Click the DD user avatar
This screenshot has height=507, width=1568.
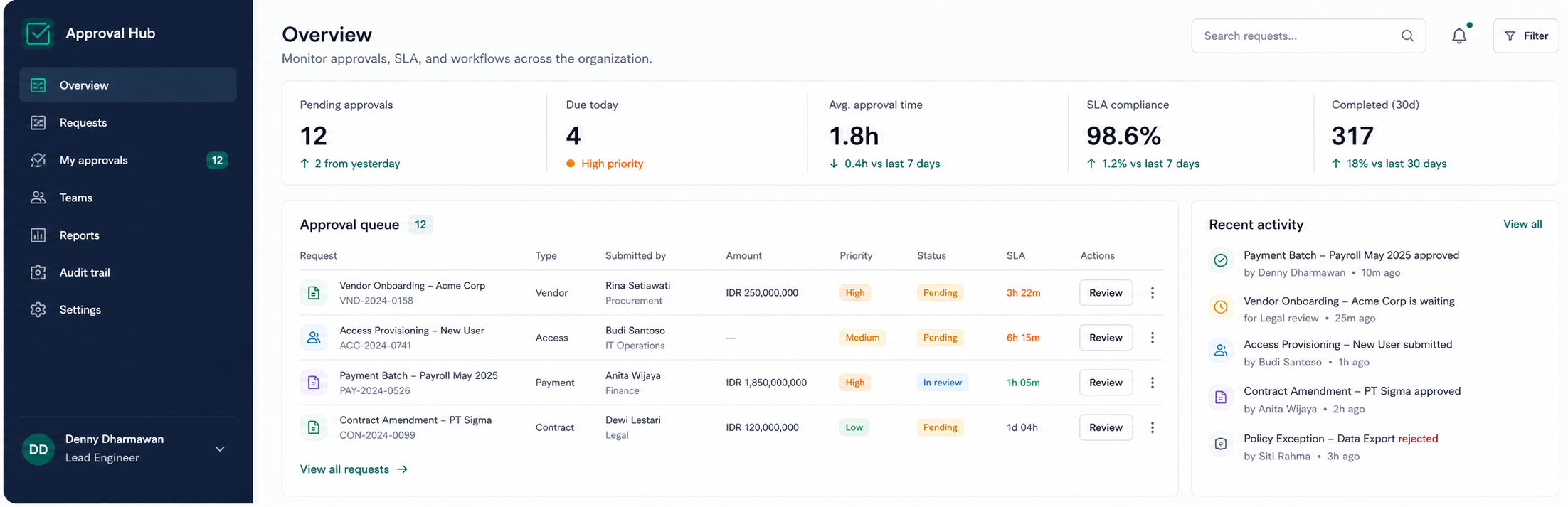(x=38, y=449)
